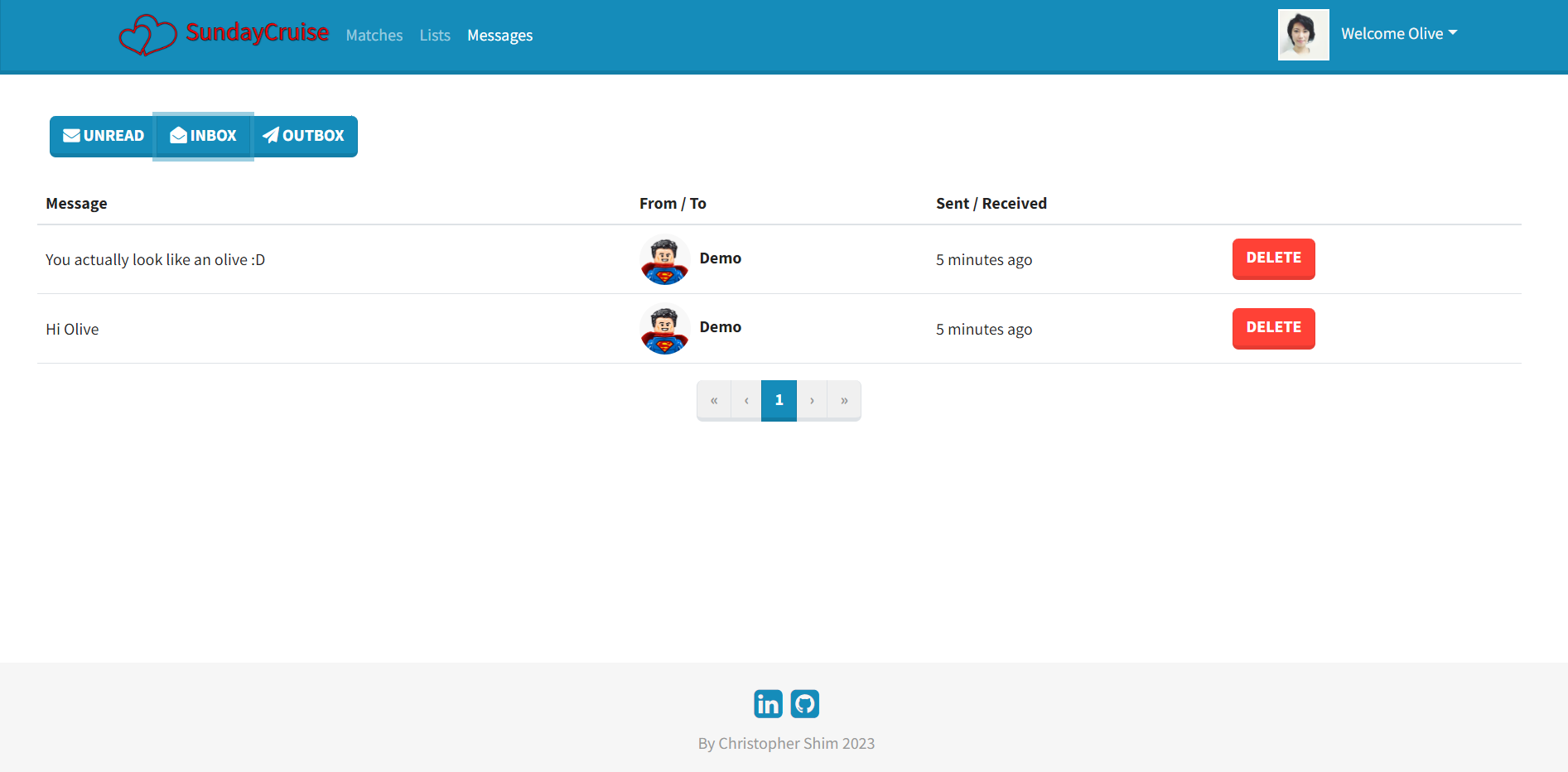This screenshot has width=1568, height=772.
Task: Click Demo's avatar in the Hi Olive row
Action: 664,329
